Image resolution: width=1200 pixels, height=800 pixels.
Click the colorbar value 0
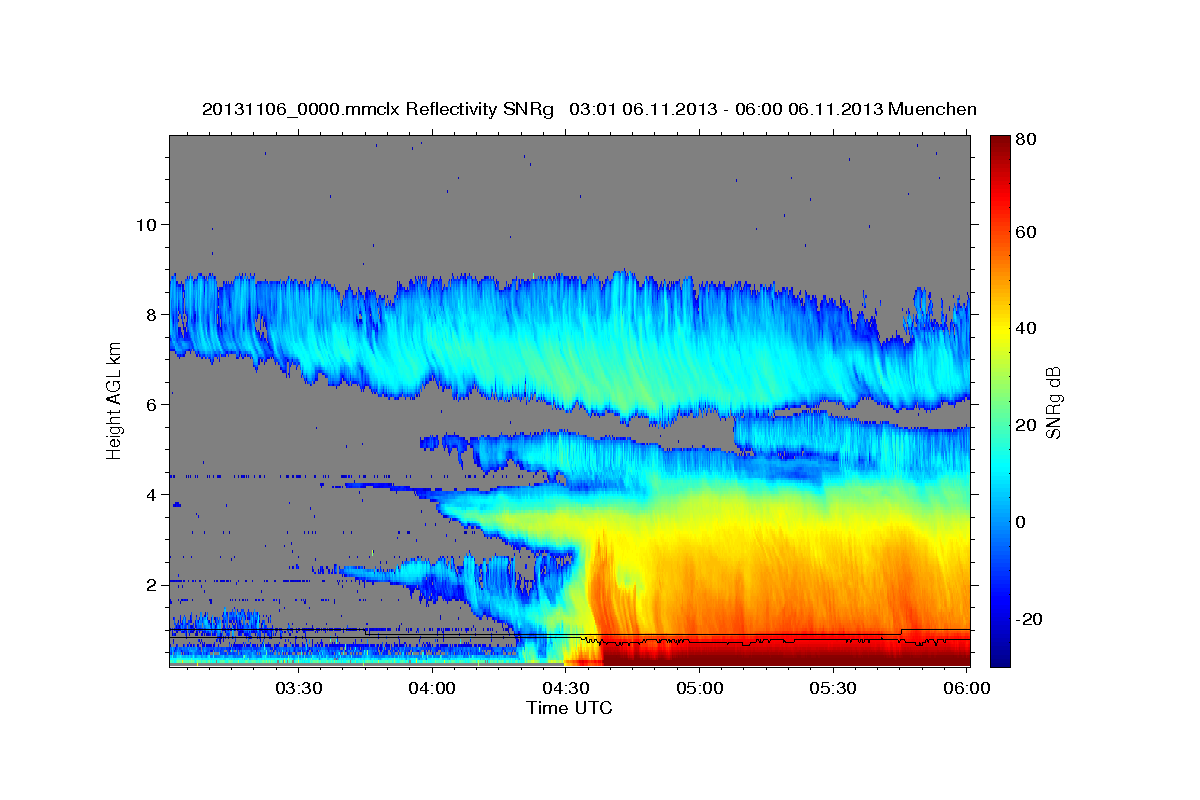tap(1021, 522)
